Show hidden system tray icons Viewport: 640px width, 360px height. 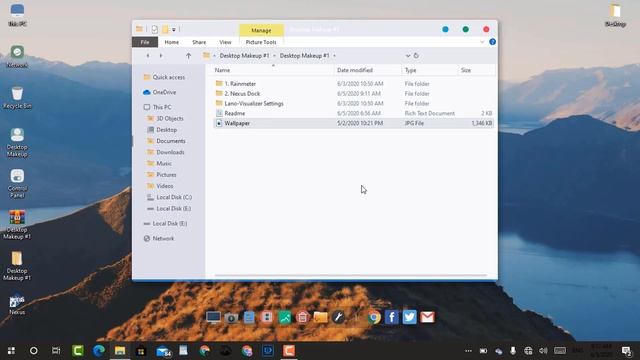pos(468,351)
